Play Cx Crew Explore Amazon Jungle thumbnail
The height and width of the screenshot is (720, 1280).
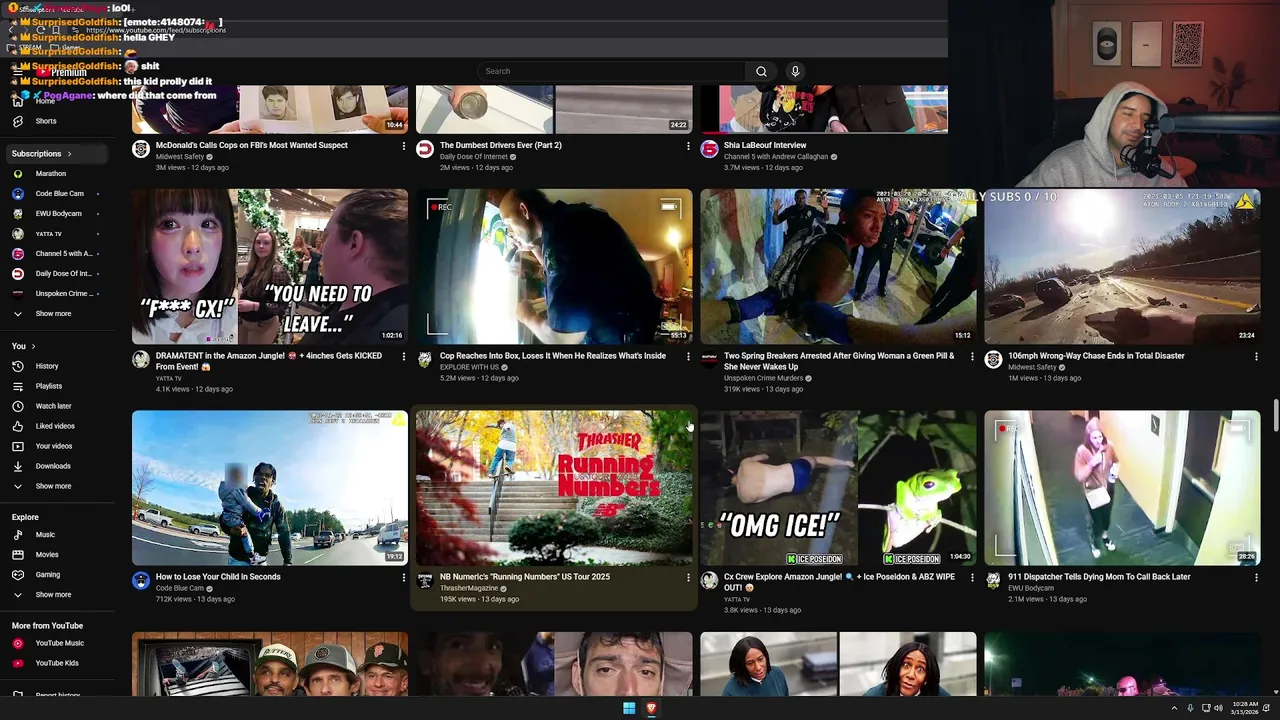[x=838, y=488]
